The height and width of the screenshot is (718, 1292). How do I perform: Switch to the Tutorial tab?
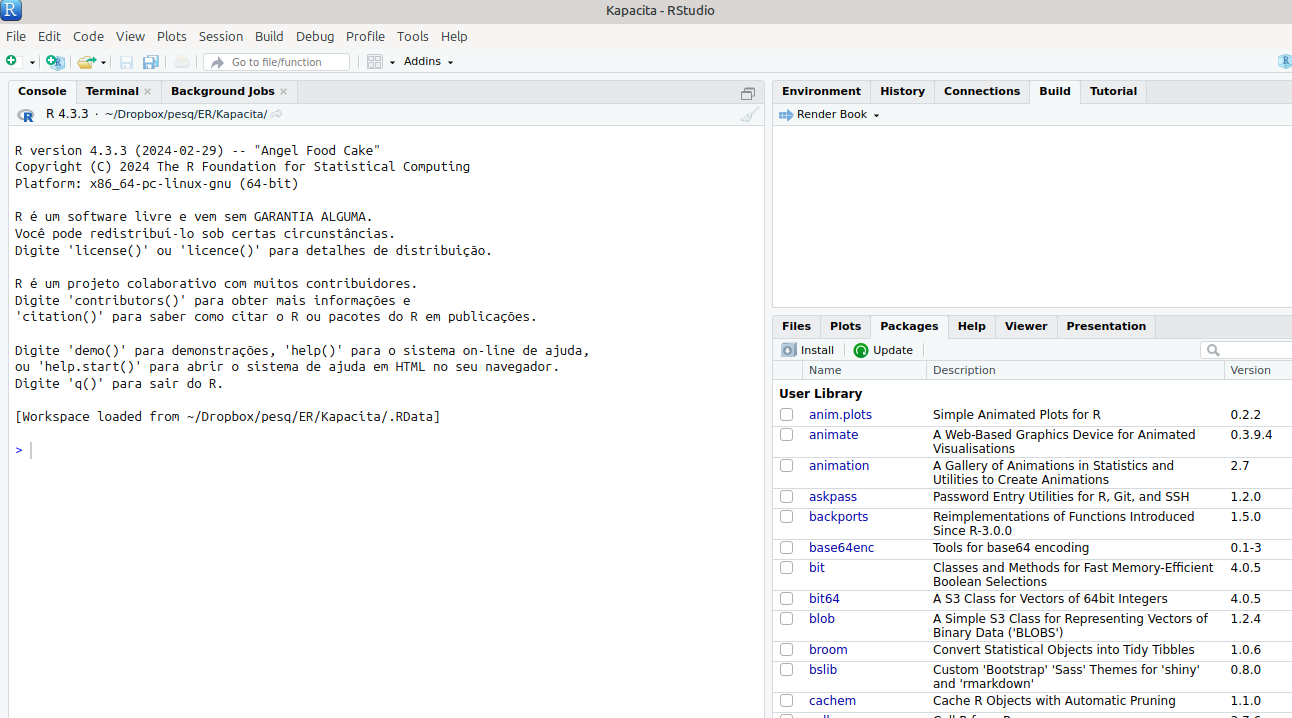tap(1113, 91)
